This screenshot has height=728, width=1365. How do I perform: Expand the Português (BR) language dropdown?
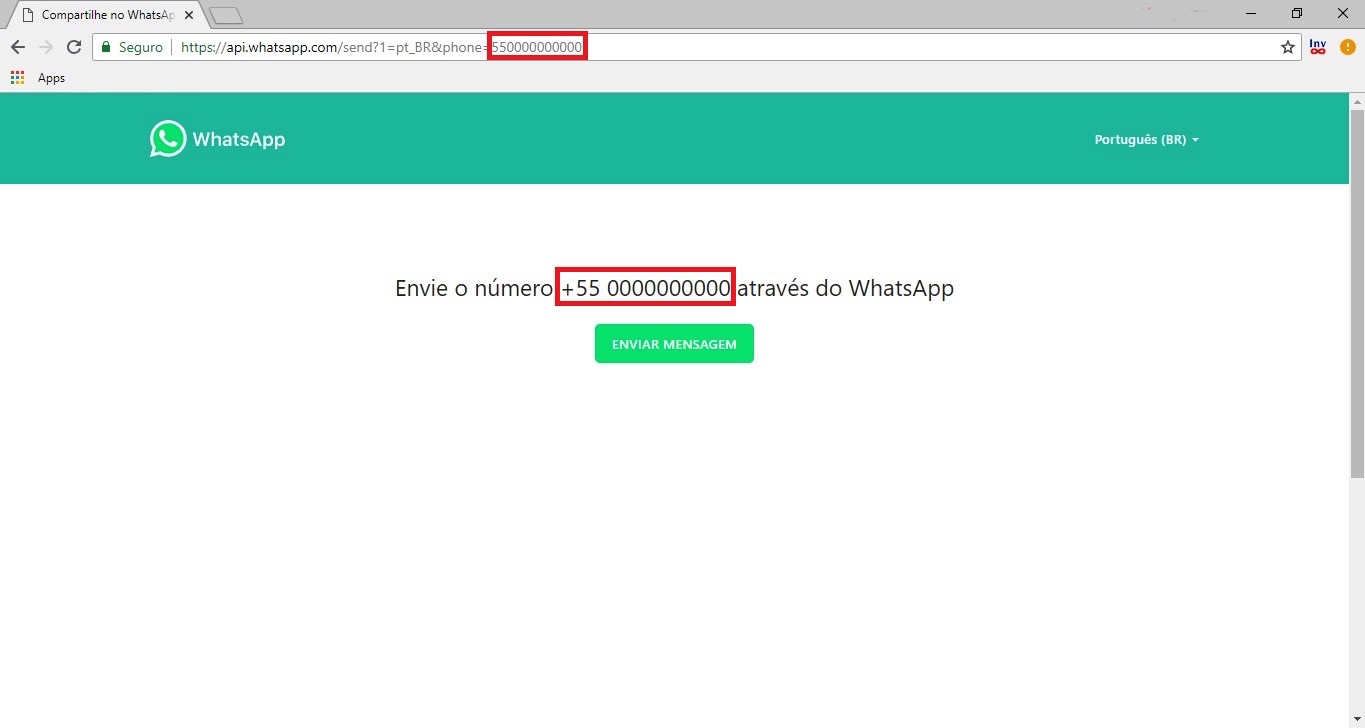tap(1146, 140)
